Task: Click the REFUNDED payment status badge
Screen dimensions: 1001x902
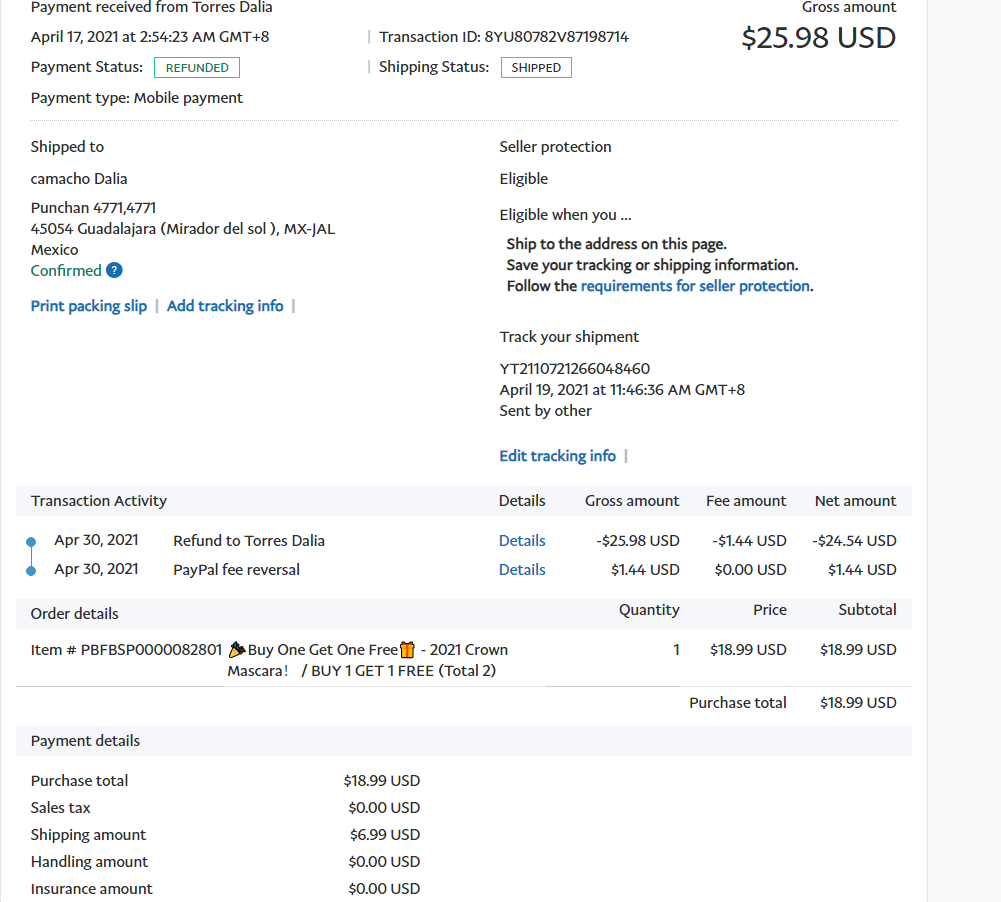Action: coord(196,68)
